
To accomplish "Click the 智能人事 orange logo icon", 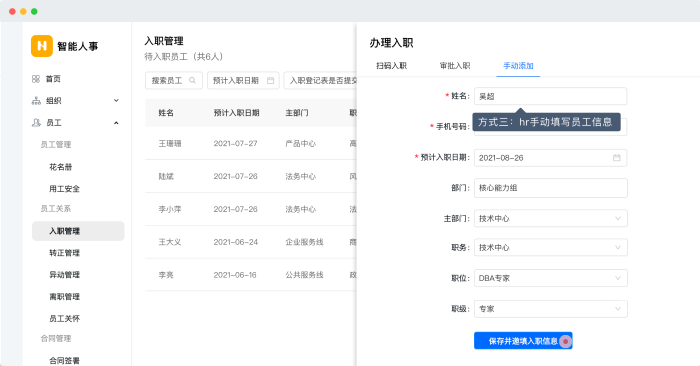I will 42,46.
